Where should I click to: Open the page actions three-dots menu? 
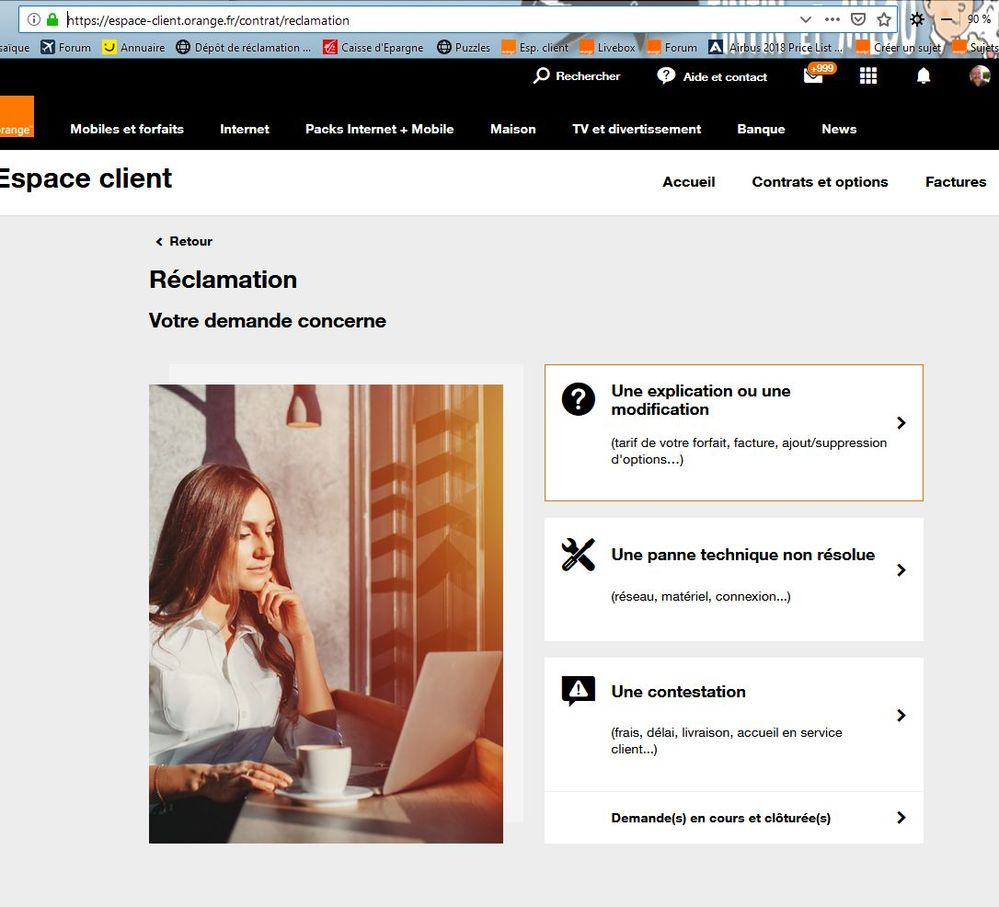[832, 20]
